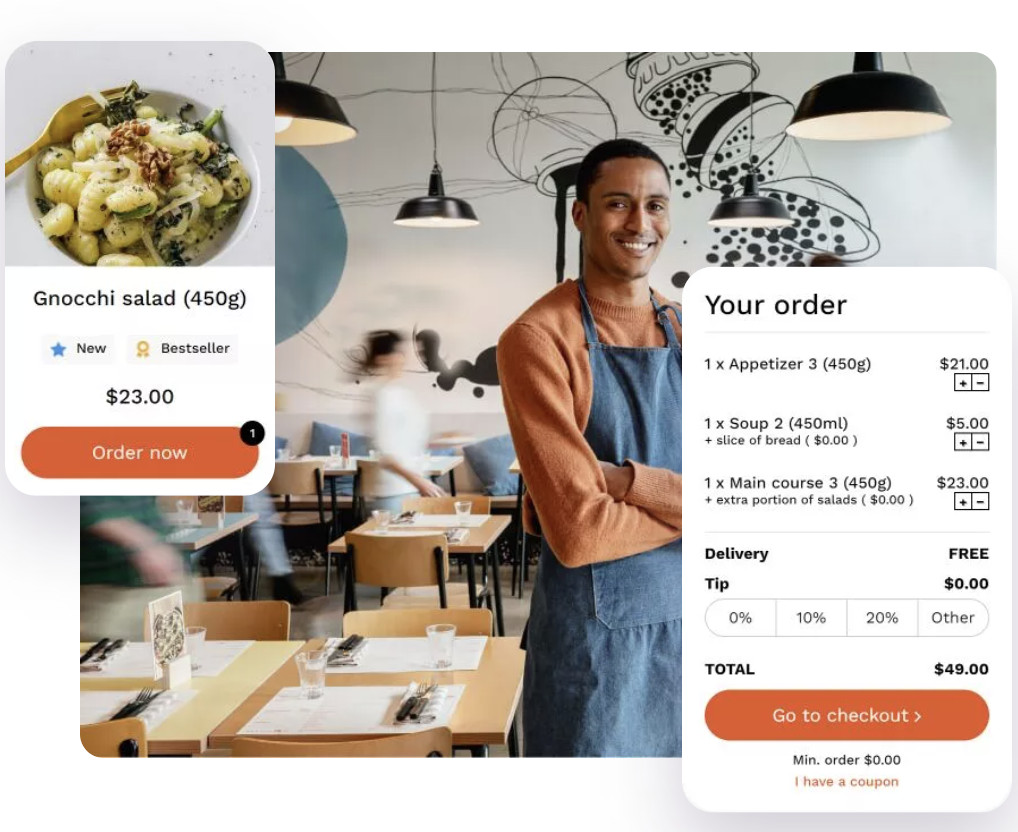This screenshot has height=832, width=1018.
Task: Click the Go to checkout button
Action: tap(847, 715)
